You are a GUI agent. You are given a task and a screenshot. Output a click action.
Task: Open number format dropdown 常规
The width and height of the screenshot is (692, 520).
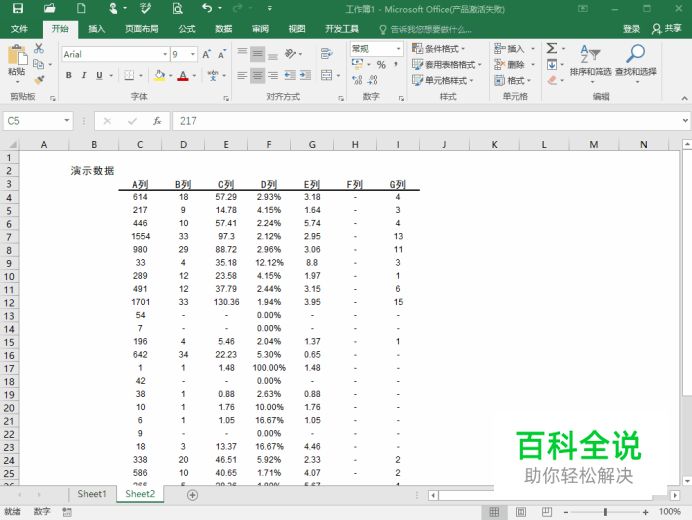click(399, 49)
